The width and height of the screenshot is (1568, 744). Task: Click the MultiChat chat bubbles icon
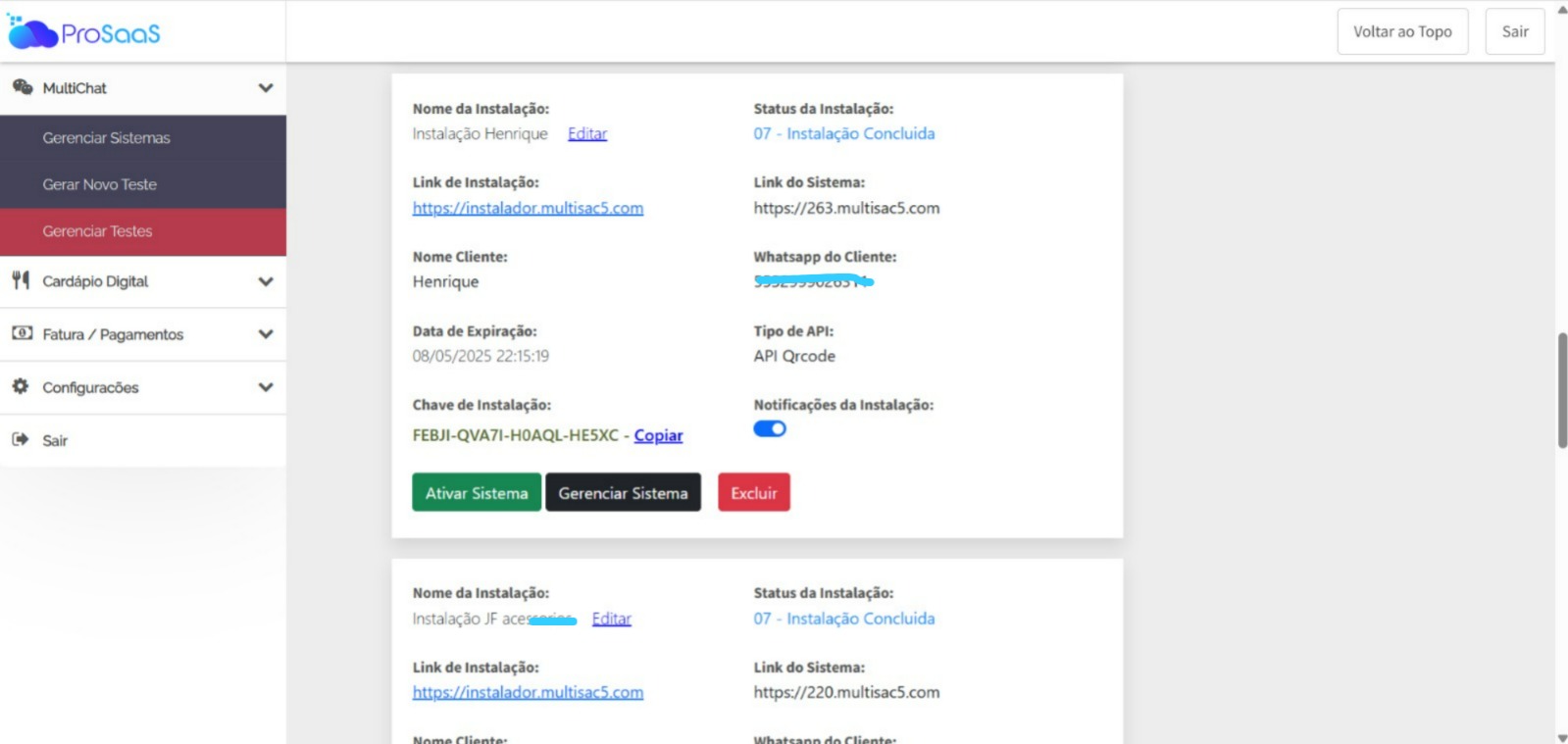pyautogui.click(x=22, y=87)
